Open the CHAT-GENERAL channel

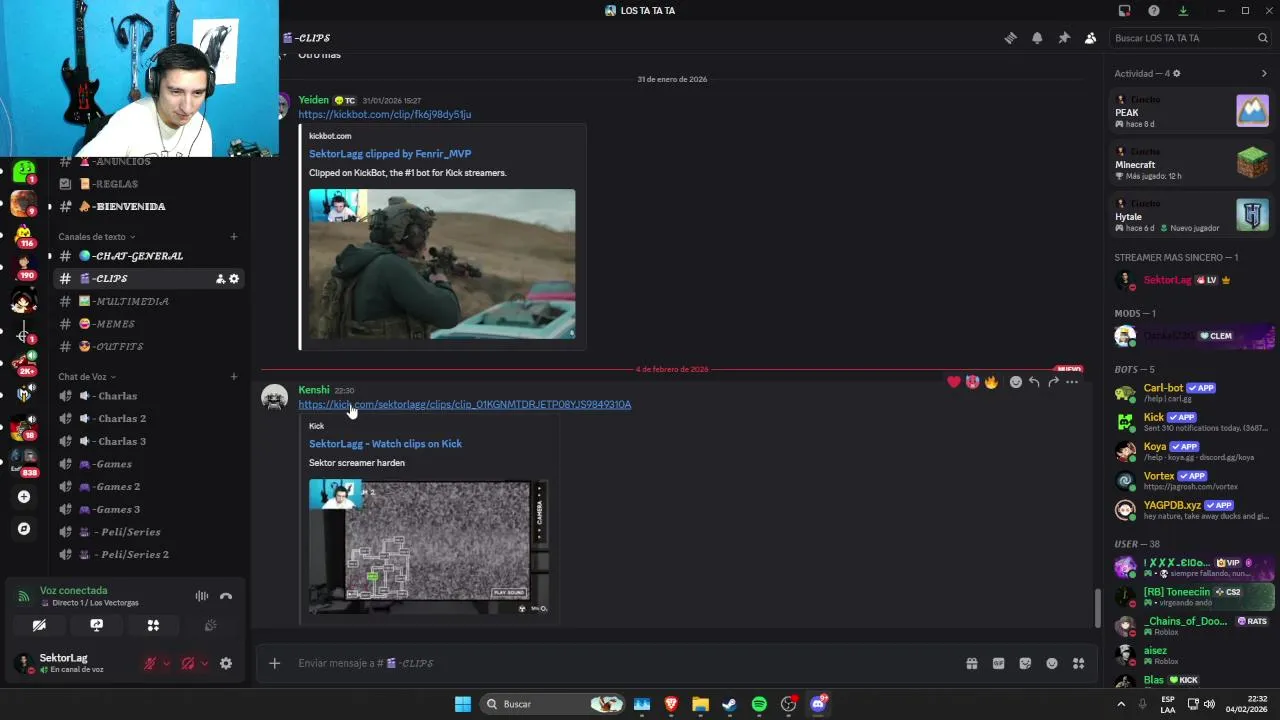[148, 256]
